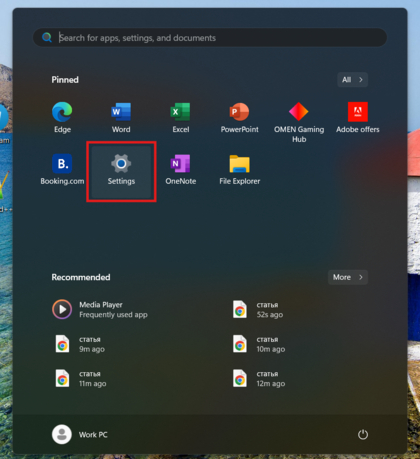Image resolution: width=420 pixels, height=459 pixels.
Task: Open статья file from 12m ago
Action: pos(259,379)
